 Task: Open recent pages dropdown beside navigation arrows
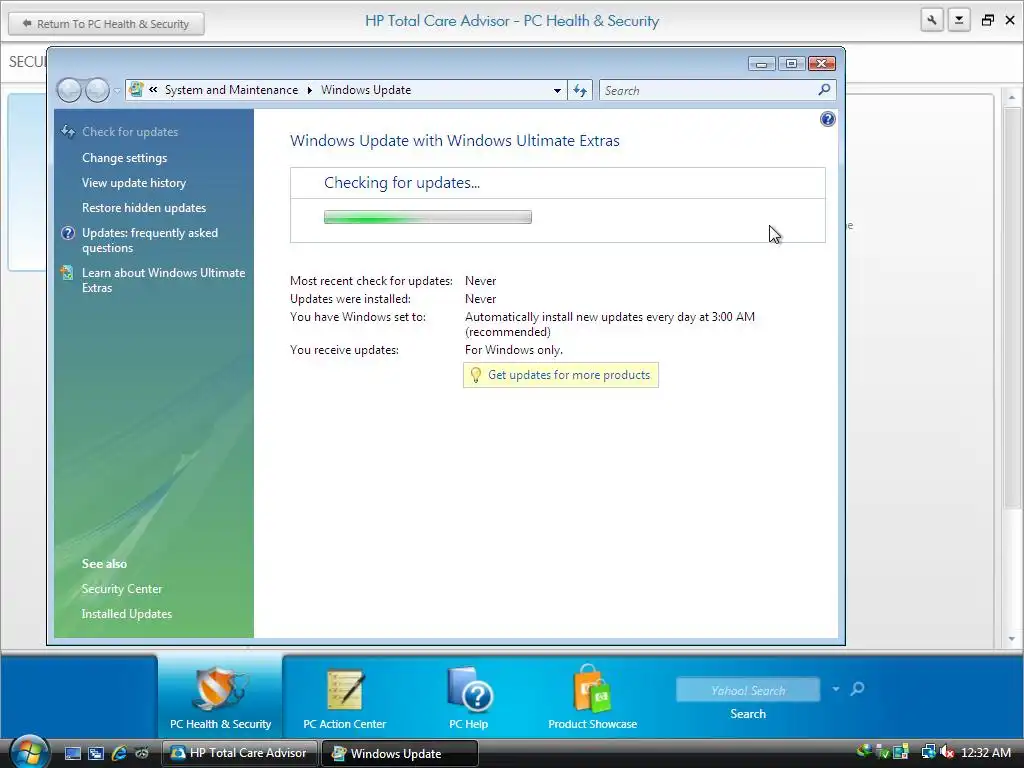pos(117,91)
